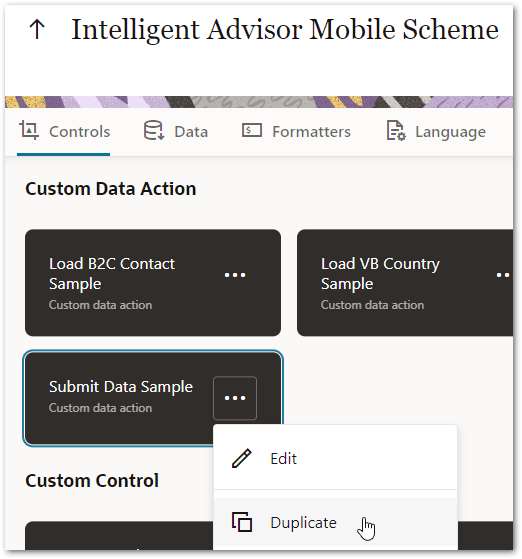Open the Controls tab
The height and width of the screenshot is (559, 522).
(x=64, y=132)
